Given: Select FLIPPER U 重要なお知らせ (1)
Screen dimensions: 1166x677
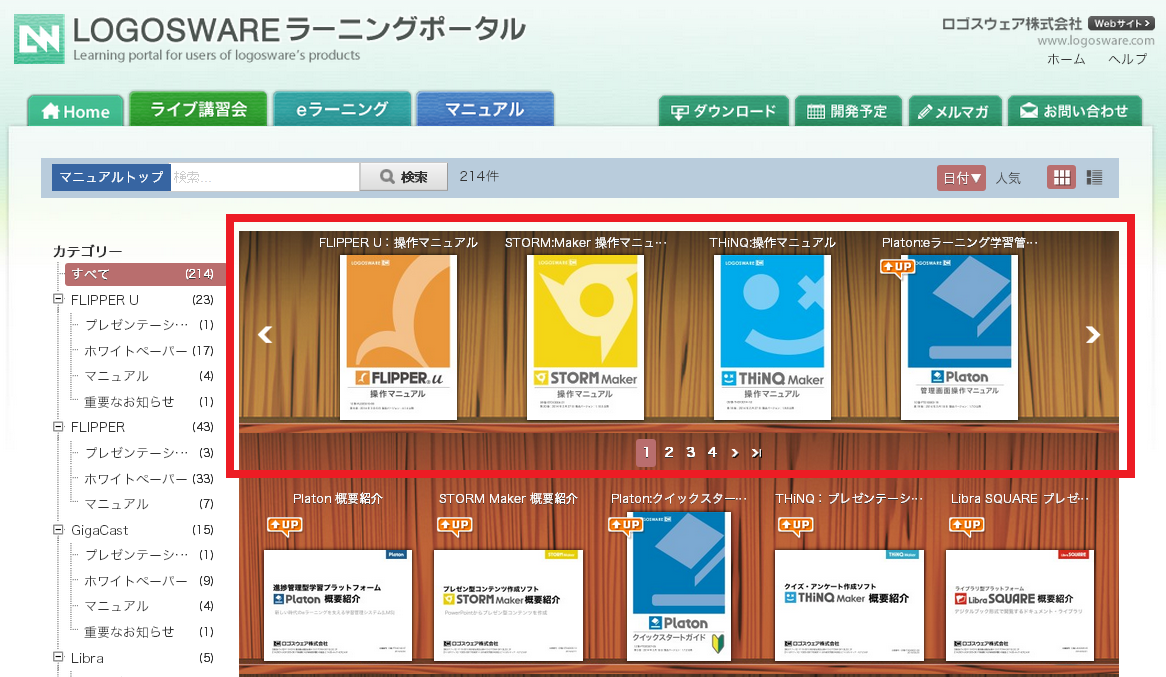Looking at the screenshot, I should pos(149,402).
